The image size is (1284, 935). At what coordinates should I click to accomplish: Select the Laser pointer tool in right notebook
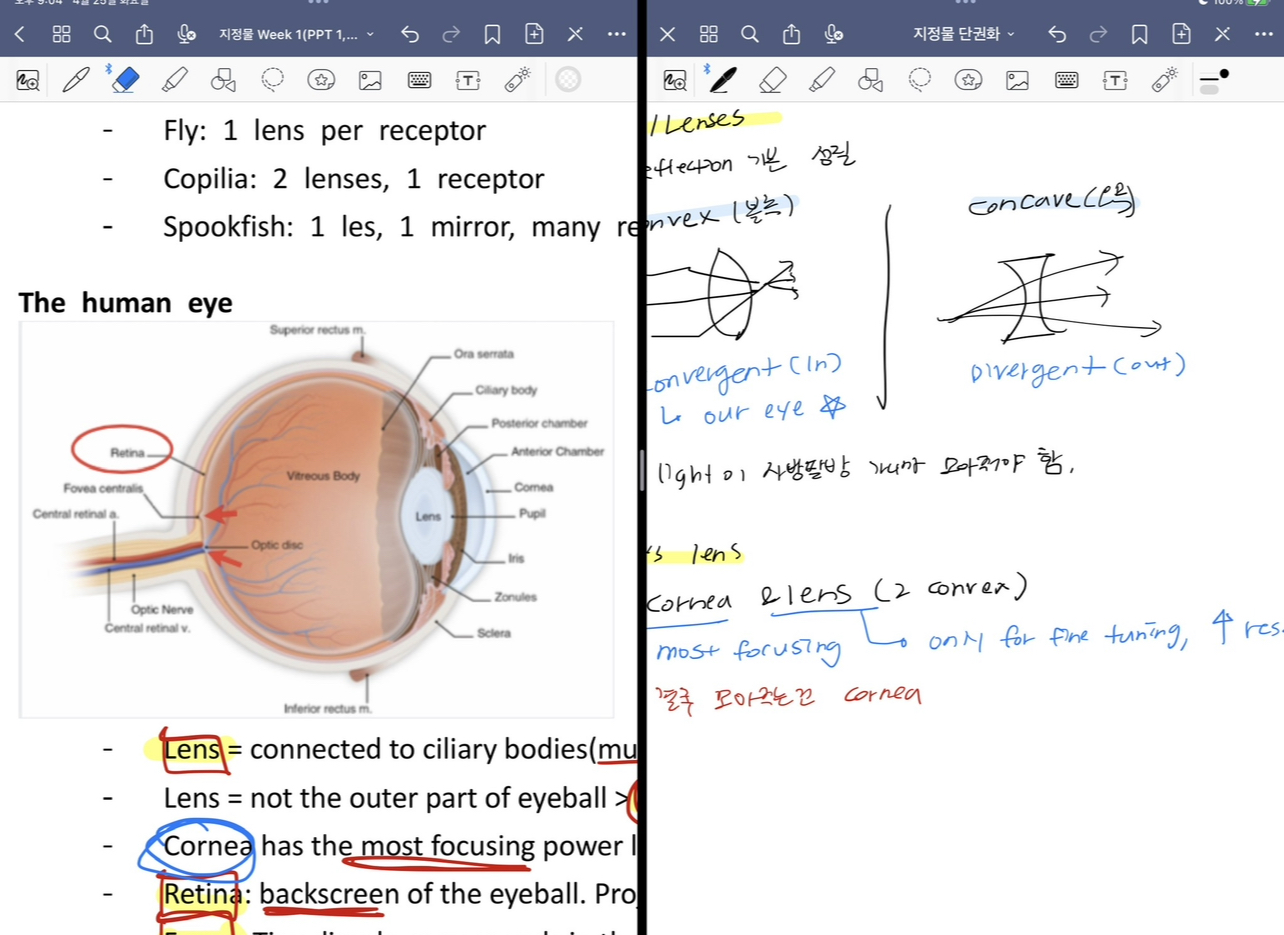1164,80
